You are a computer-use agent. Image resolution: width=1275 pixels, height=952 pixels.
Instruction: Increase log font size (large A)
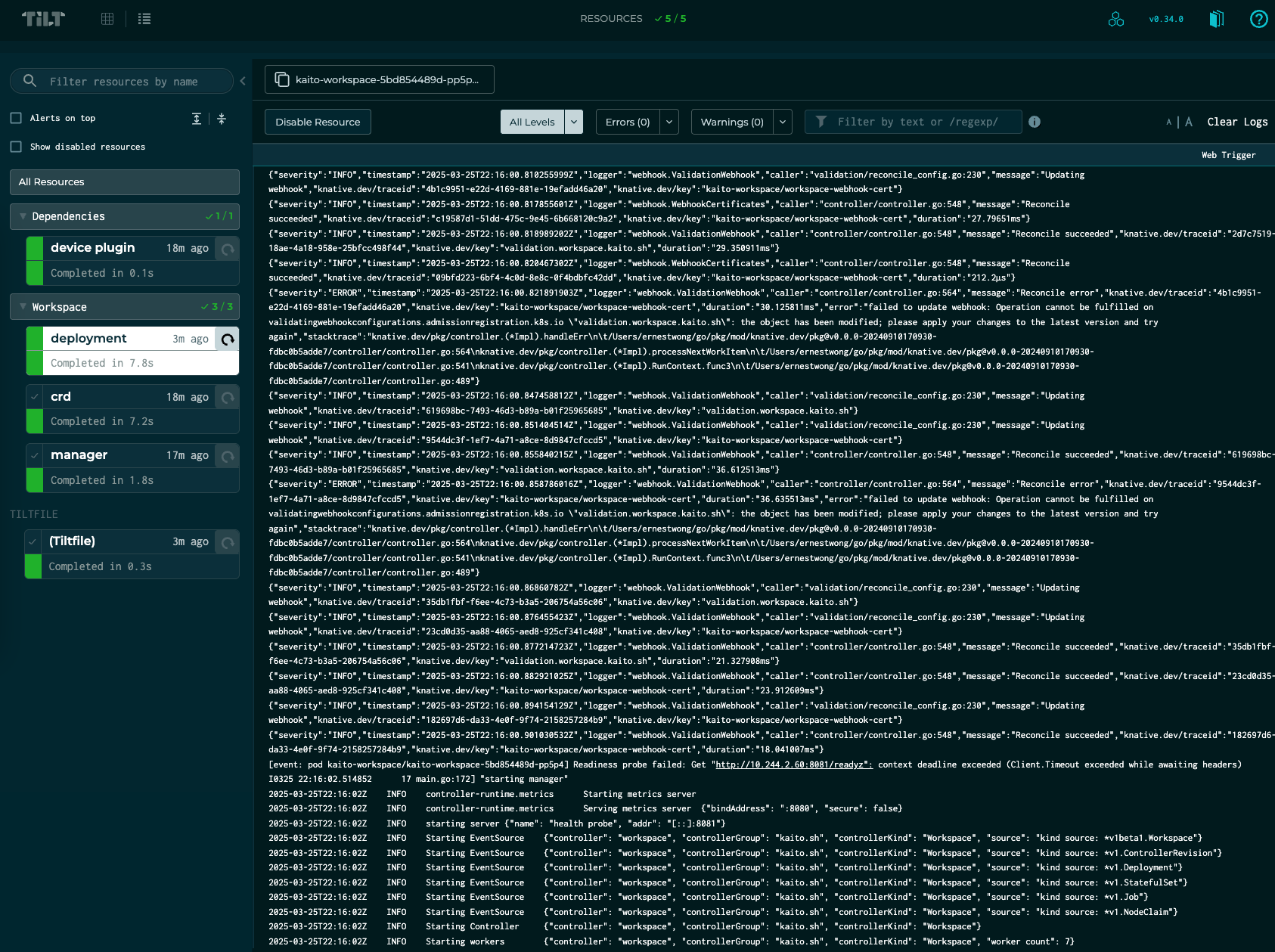click(1189, 122)
